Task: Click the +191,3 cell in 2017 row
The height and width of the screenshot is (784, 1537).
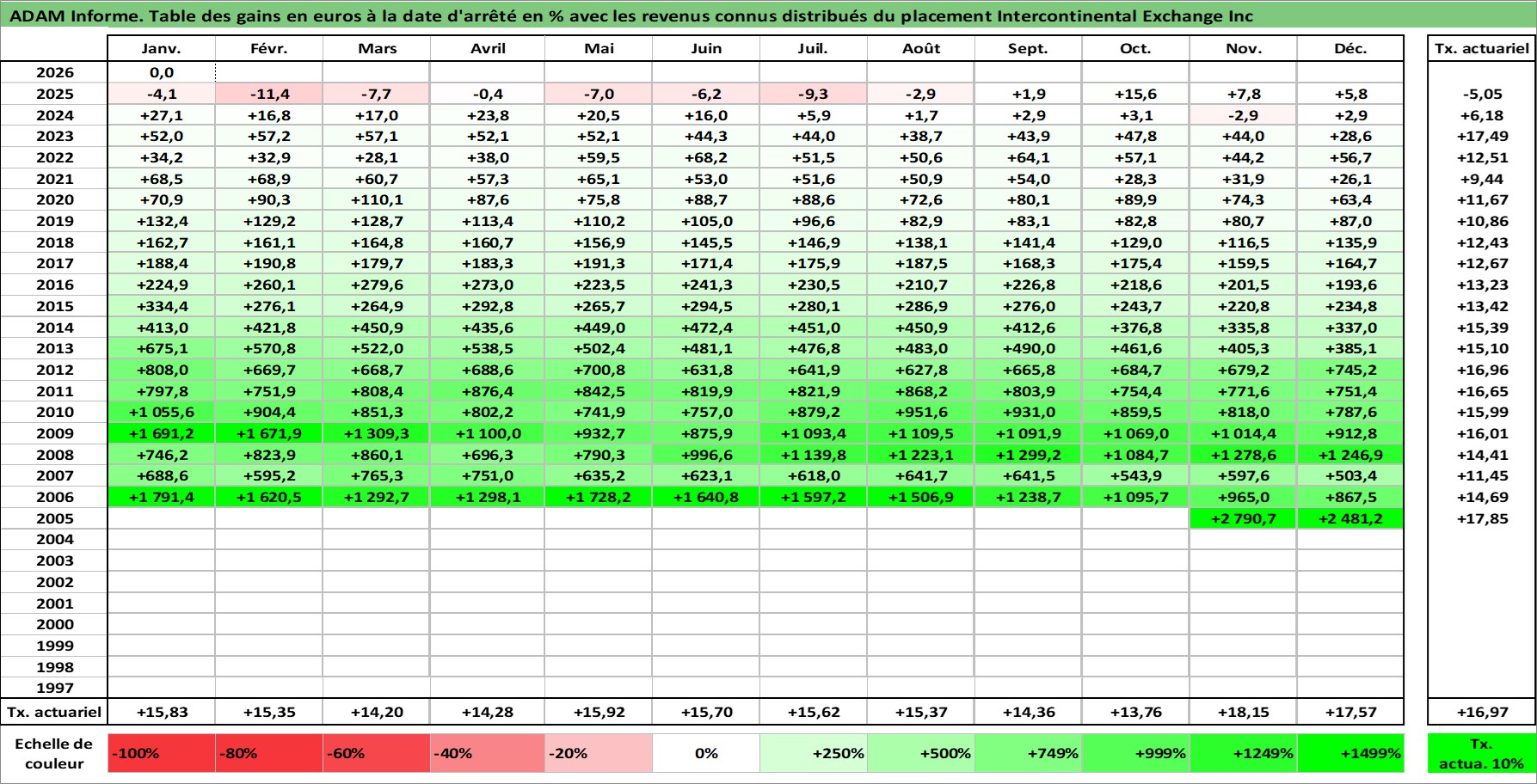Action: coord(599,263)
